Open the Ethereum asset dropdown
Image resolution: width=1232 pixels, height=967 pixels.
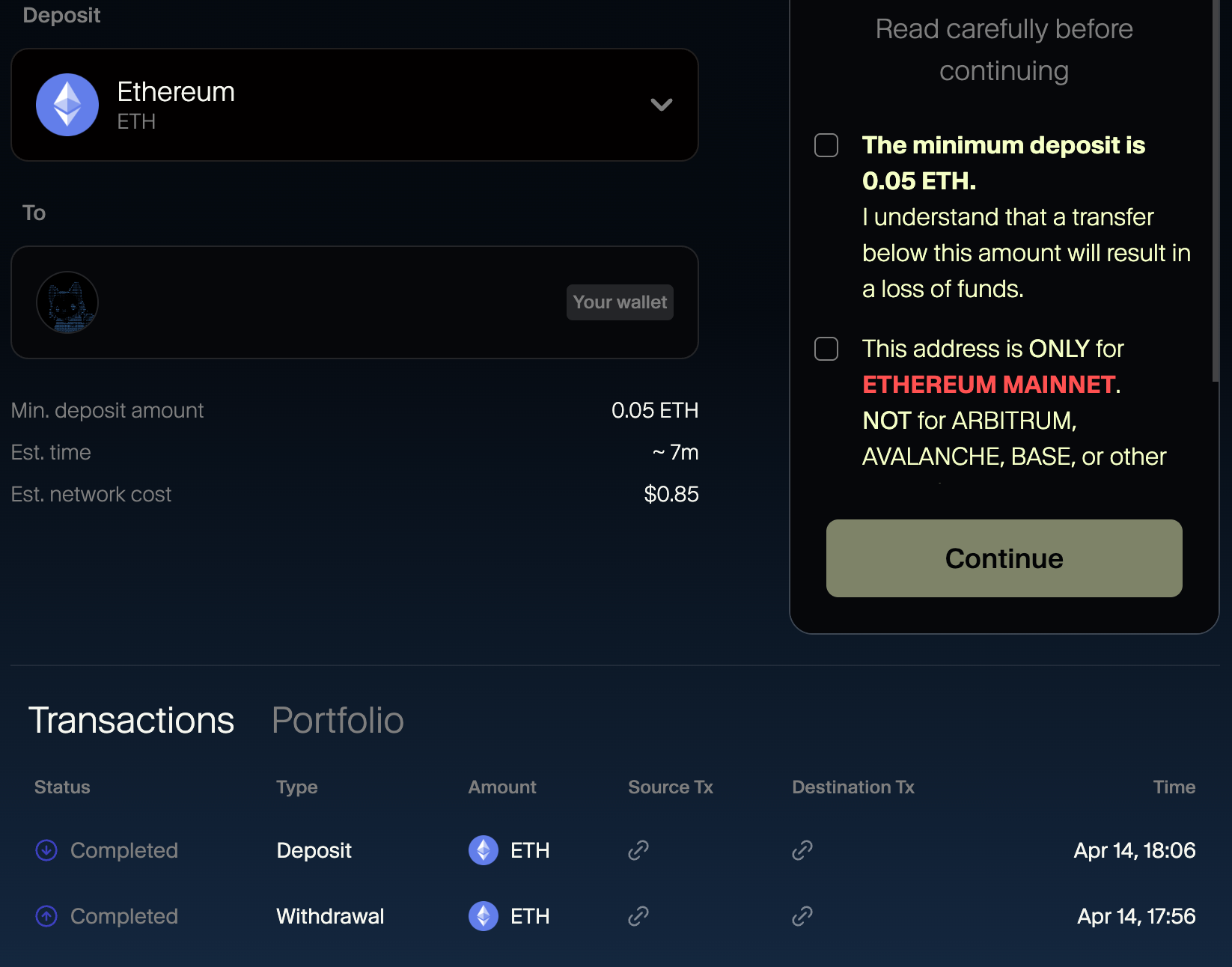point(355,105)
